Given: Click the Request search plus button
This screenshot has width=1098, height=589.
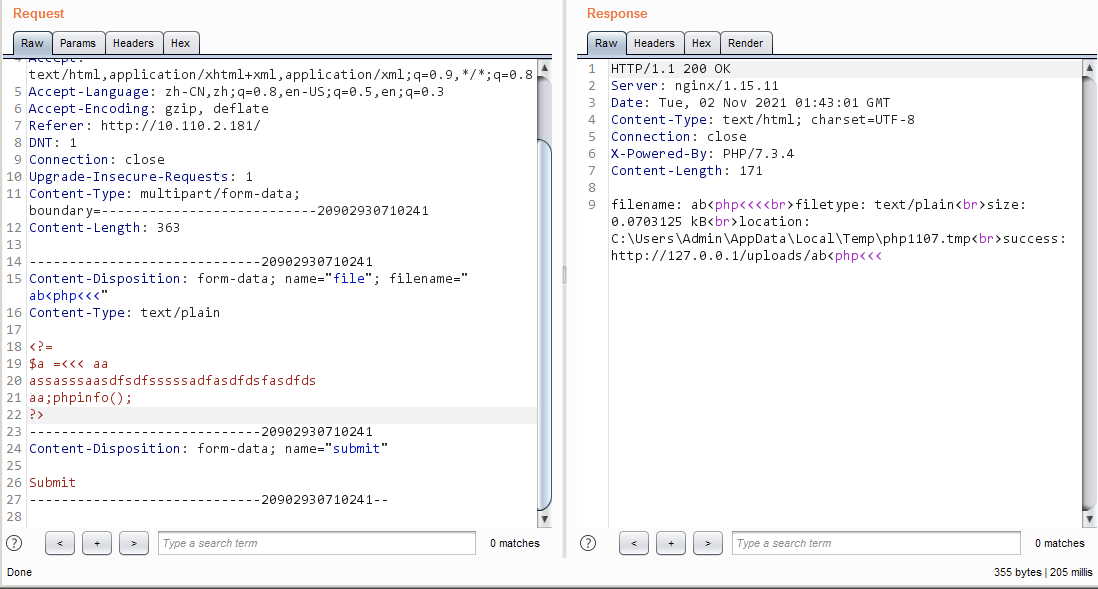Looking at the screenshot, I should pyautogui.click(x=97, y=543).
